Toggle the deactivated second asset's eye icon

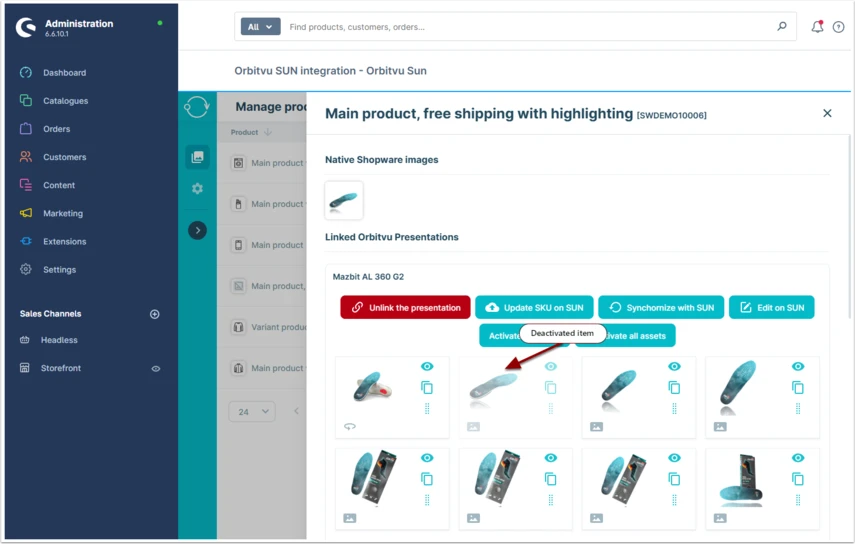point(551,366)
